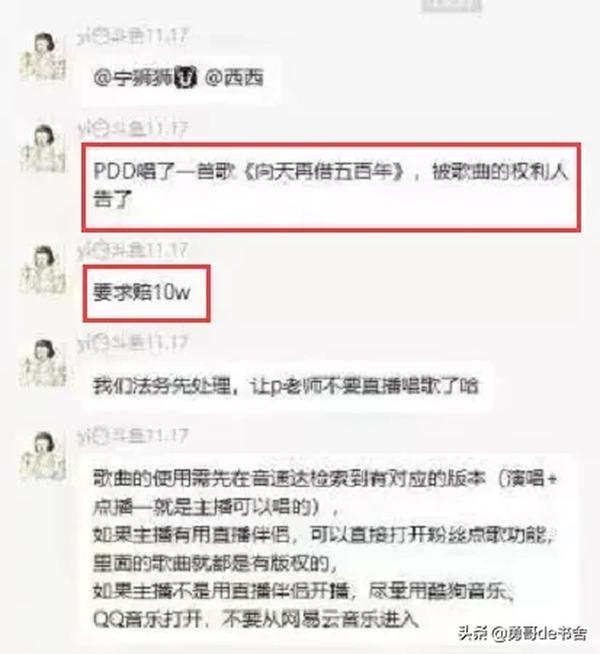Tap the 我们法务先处理 message bubble
The image size is (600, 654).
tap(286, 386)
